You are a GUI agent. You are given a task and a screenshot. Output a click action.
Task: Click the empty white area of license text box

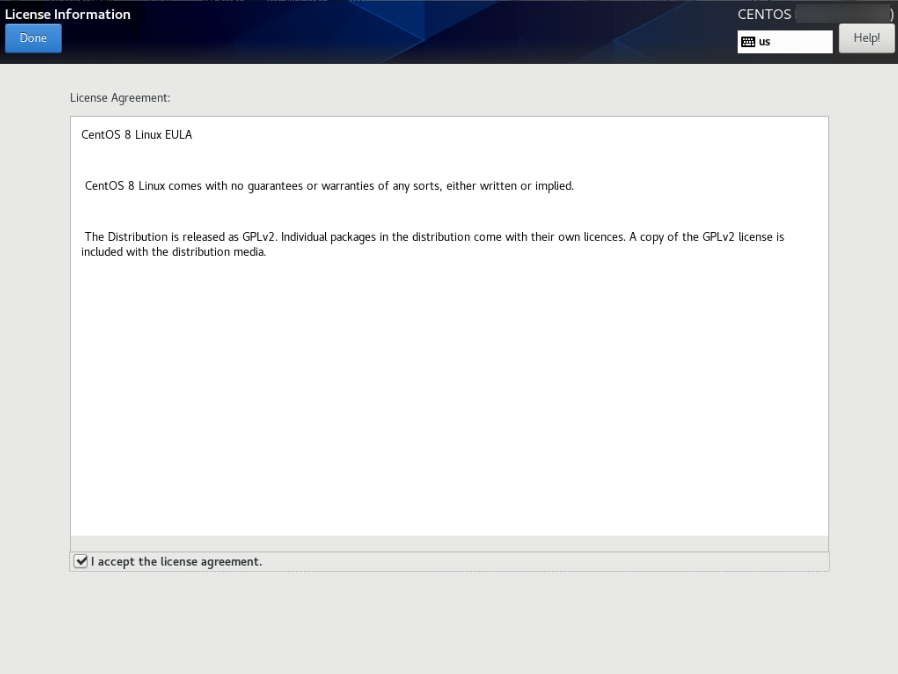point(450,395)
